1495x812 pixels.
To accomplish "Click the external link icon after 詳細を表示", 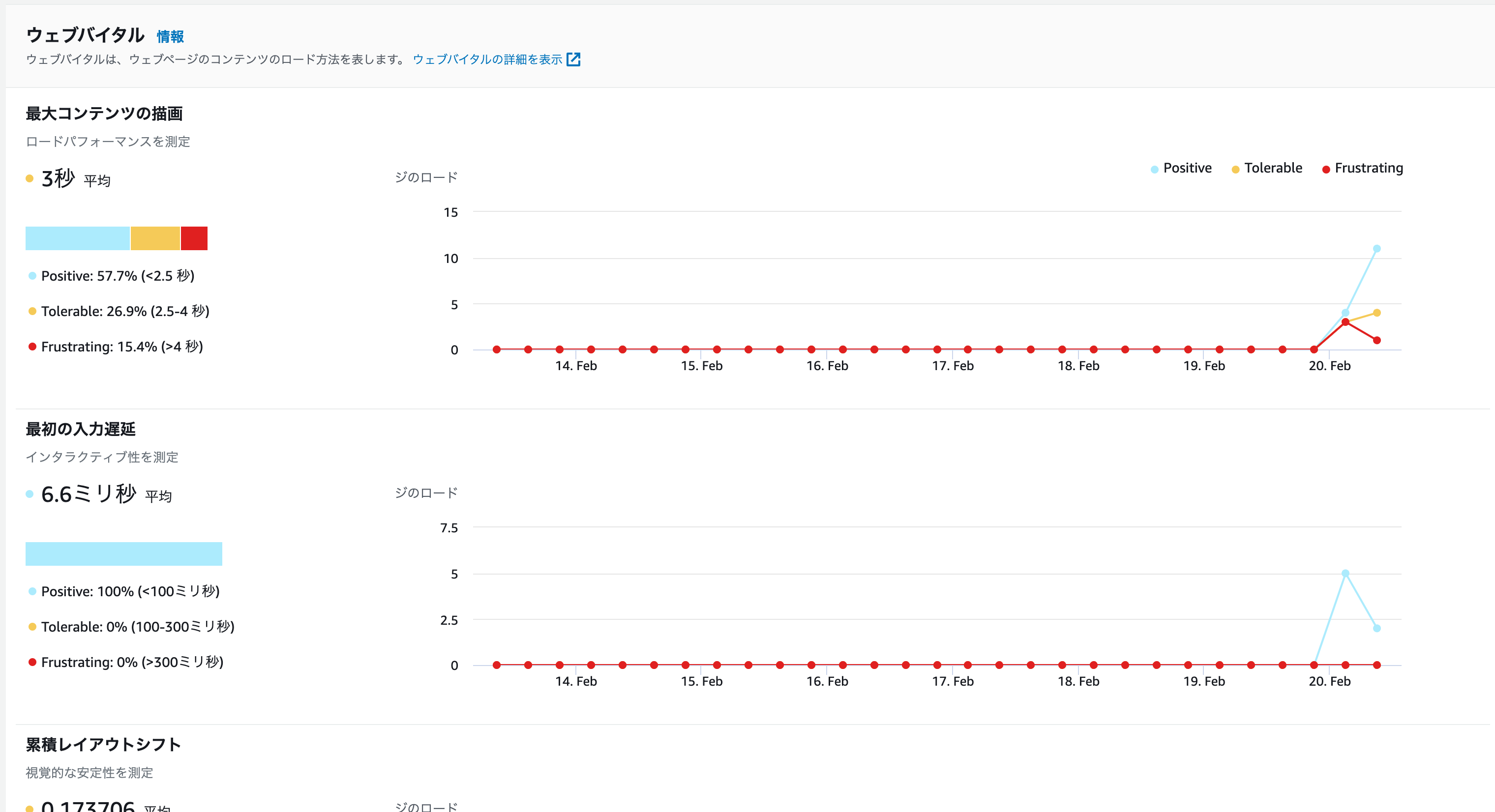I will point(573,59).
